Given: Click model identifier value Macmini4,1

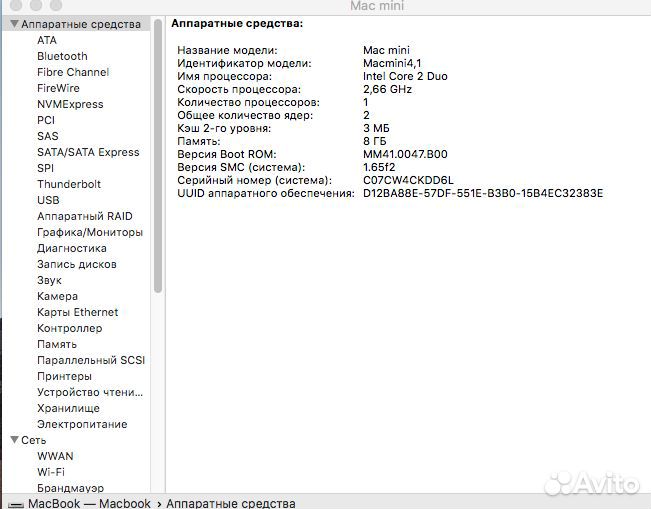Looking at the screenshot, I should [x=392, y=64].
